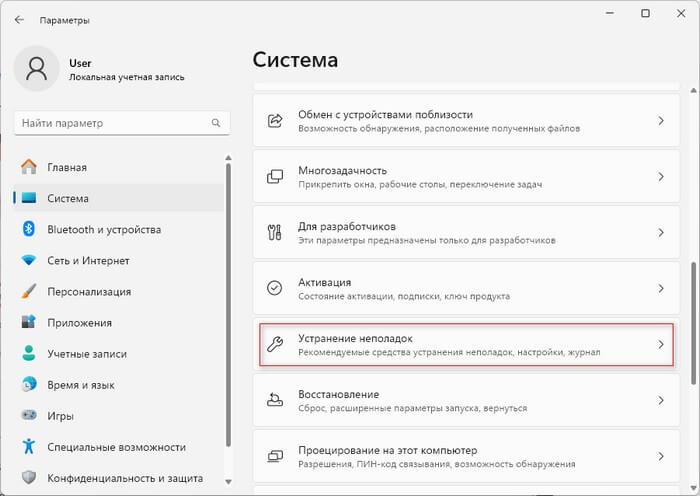Viewport: 700px width, 496px height.
Task: Go to Время и язык settings
Action: [x=80, y=384]
